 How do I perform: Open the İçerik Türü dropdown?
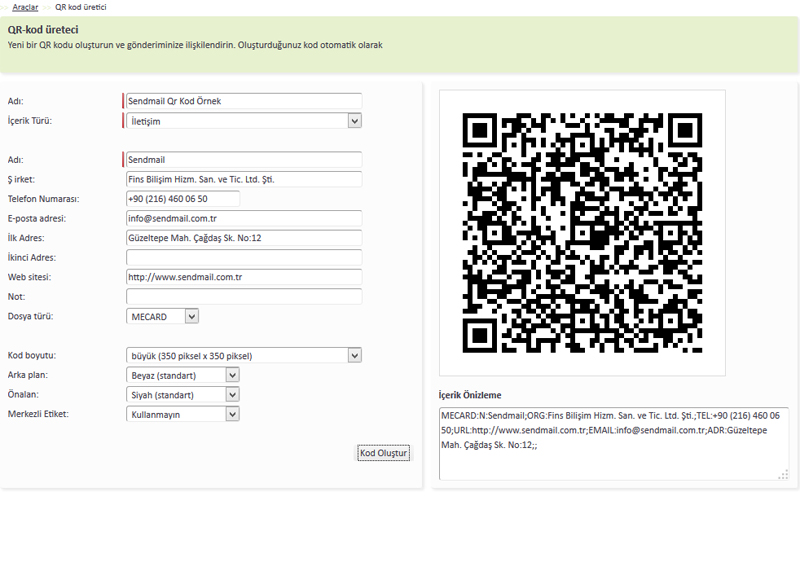click(243, 121)
